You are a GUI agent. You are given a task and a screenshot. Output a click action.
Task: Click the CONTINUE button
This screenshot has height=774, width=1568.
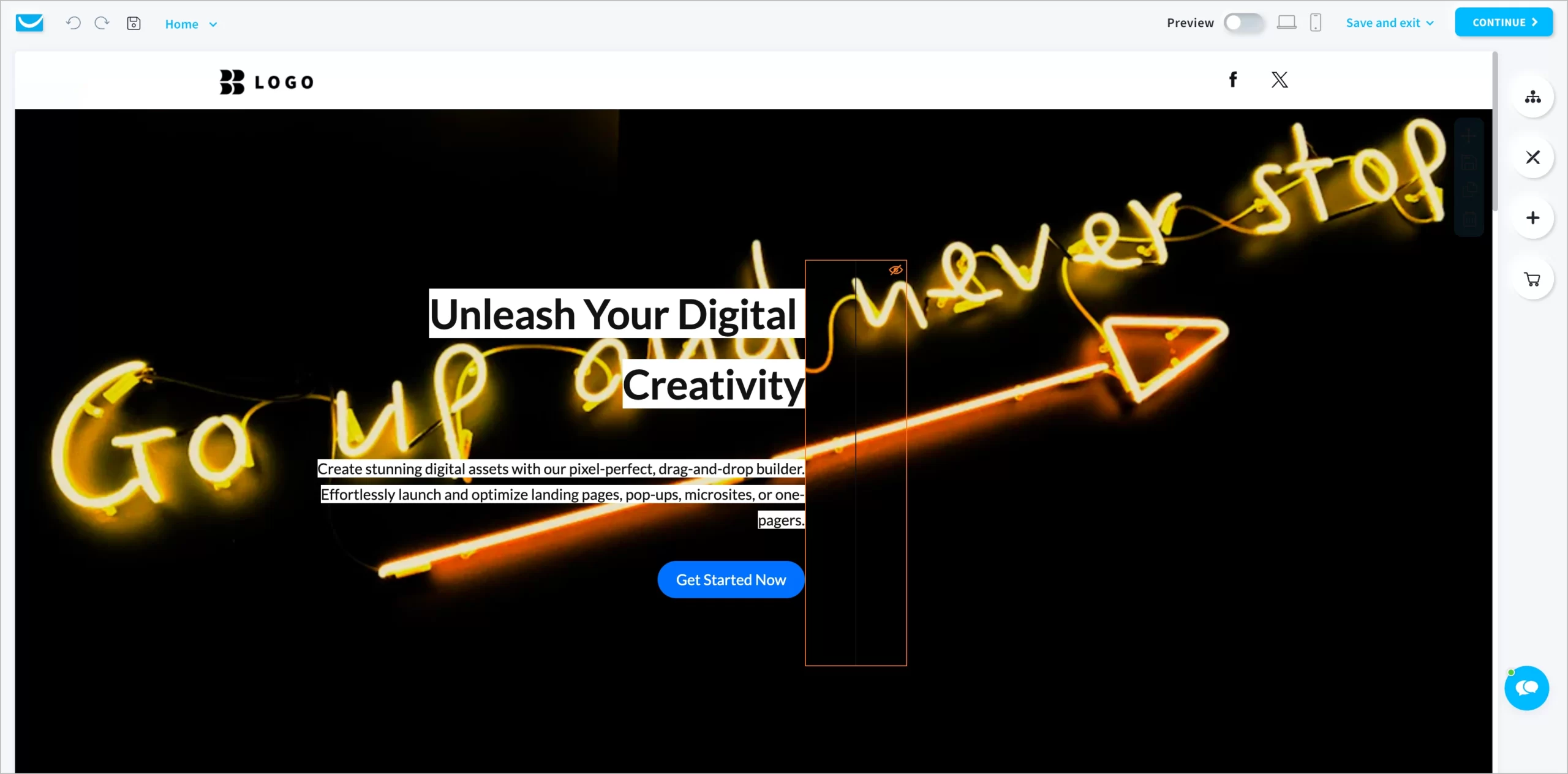(1504, 23)
